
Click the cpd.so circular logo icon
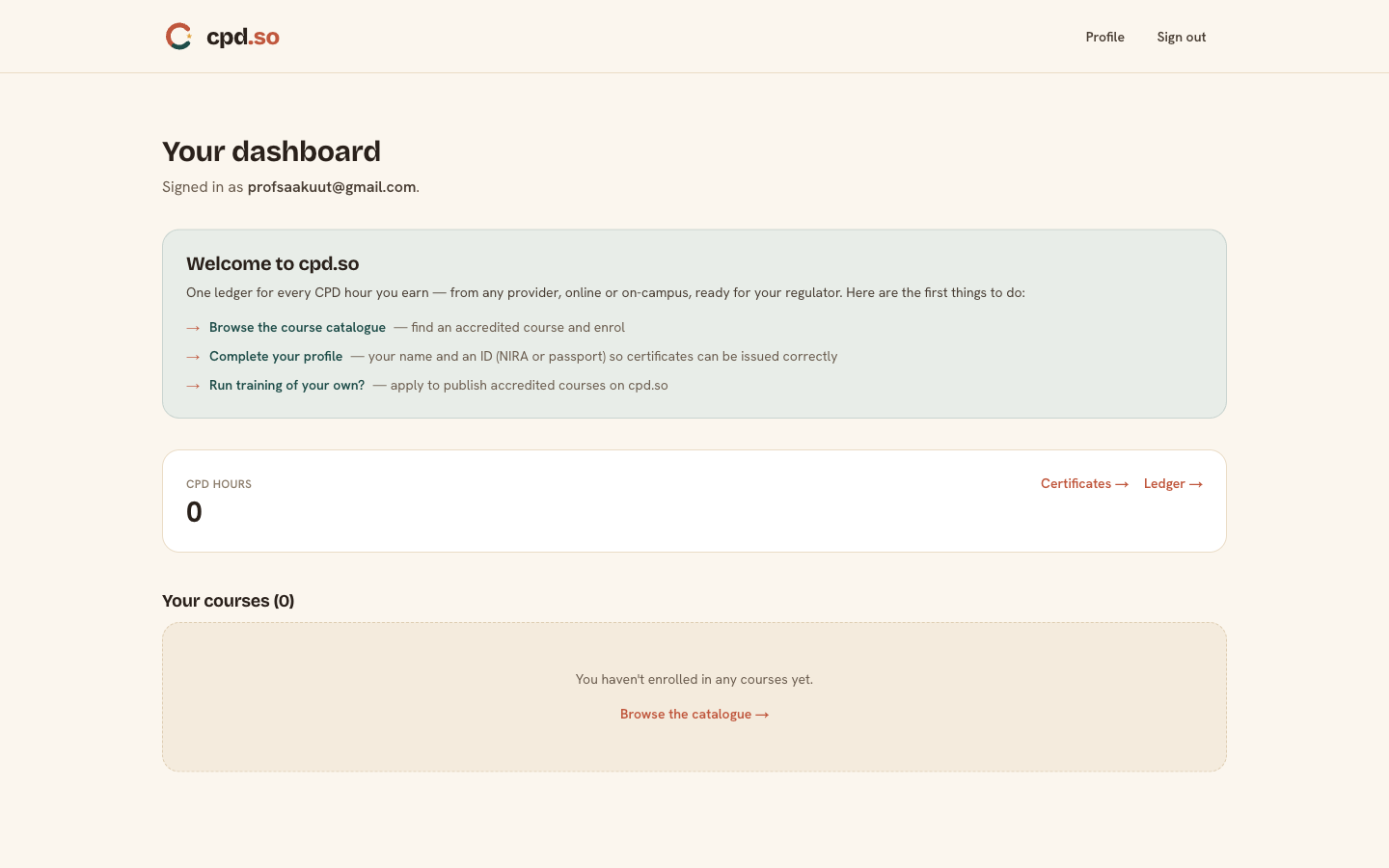pos(178,37)
